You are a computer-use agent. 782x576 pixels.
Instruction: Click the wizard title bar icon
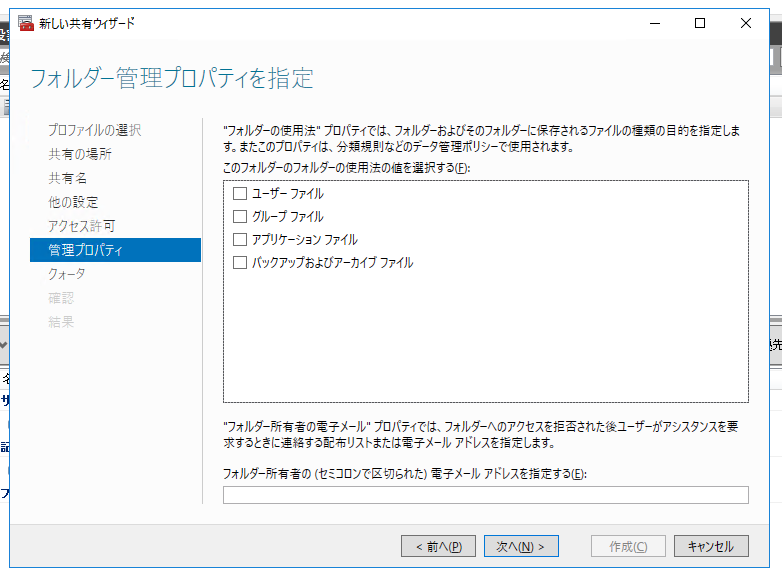click(x=25, y=23)
